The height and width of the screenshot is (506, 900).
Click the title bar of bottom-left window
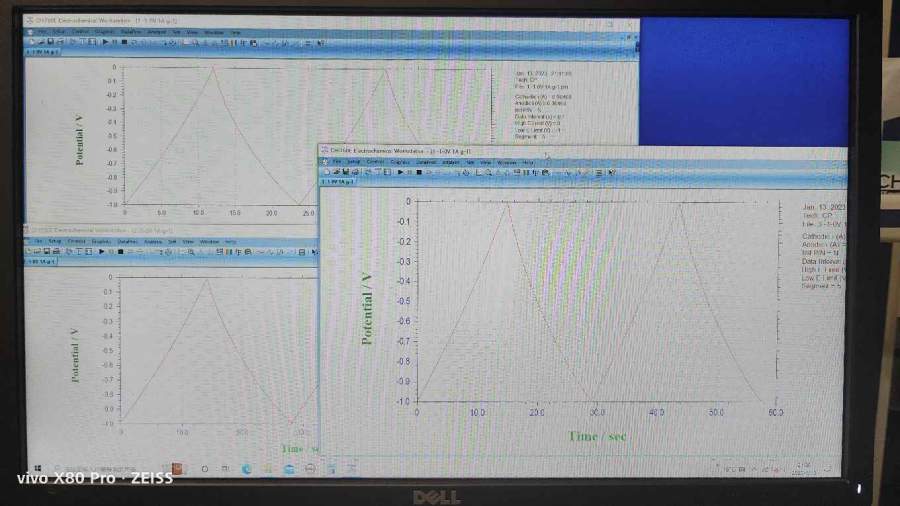click(x=150, y=229)
